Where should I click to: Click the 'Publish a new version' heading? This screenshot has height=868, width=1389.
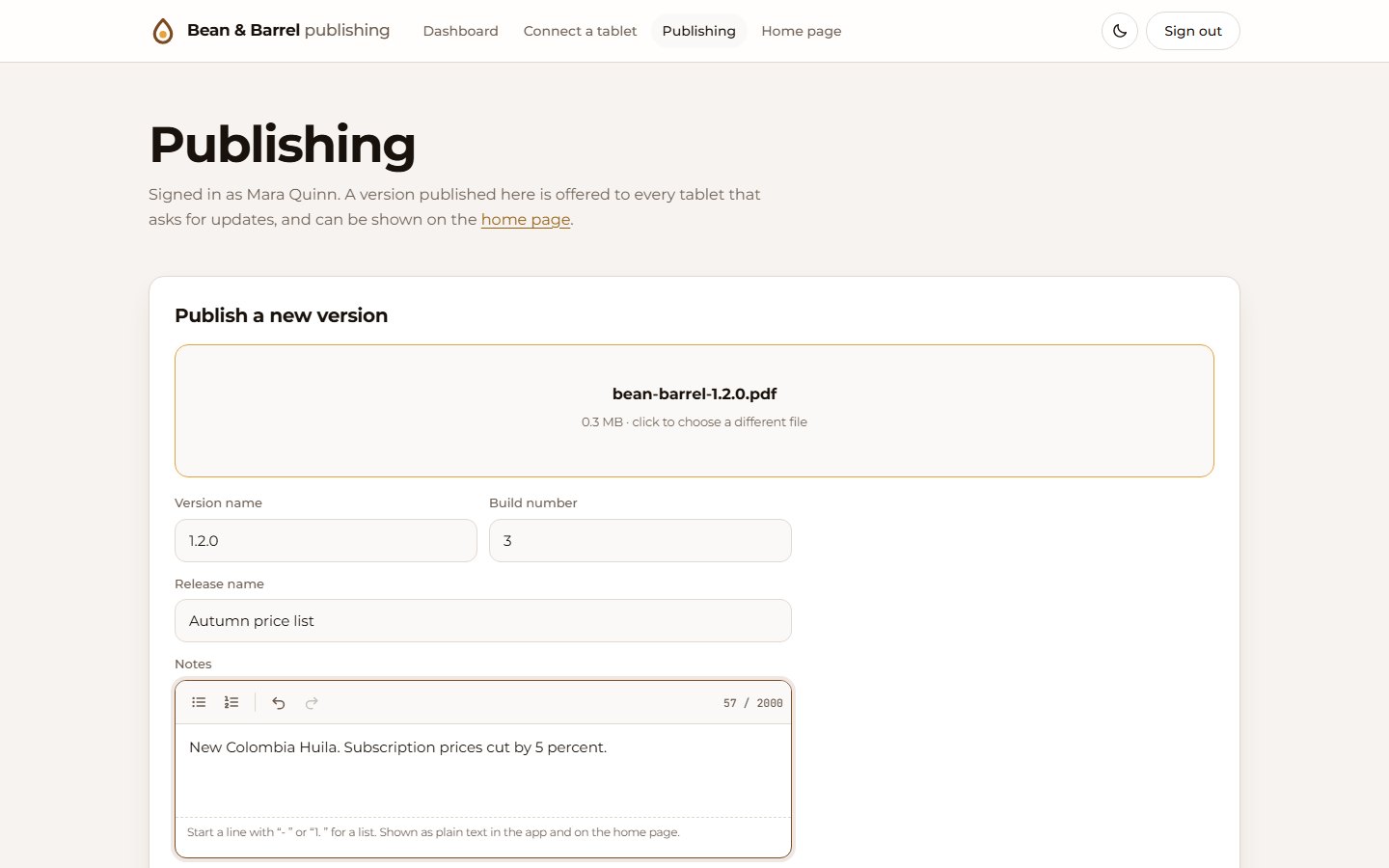[282, 315]
